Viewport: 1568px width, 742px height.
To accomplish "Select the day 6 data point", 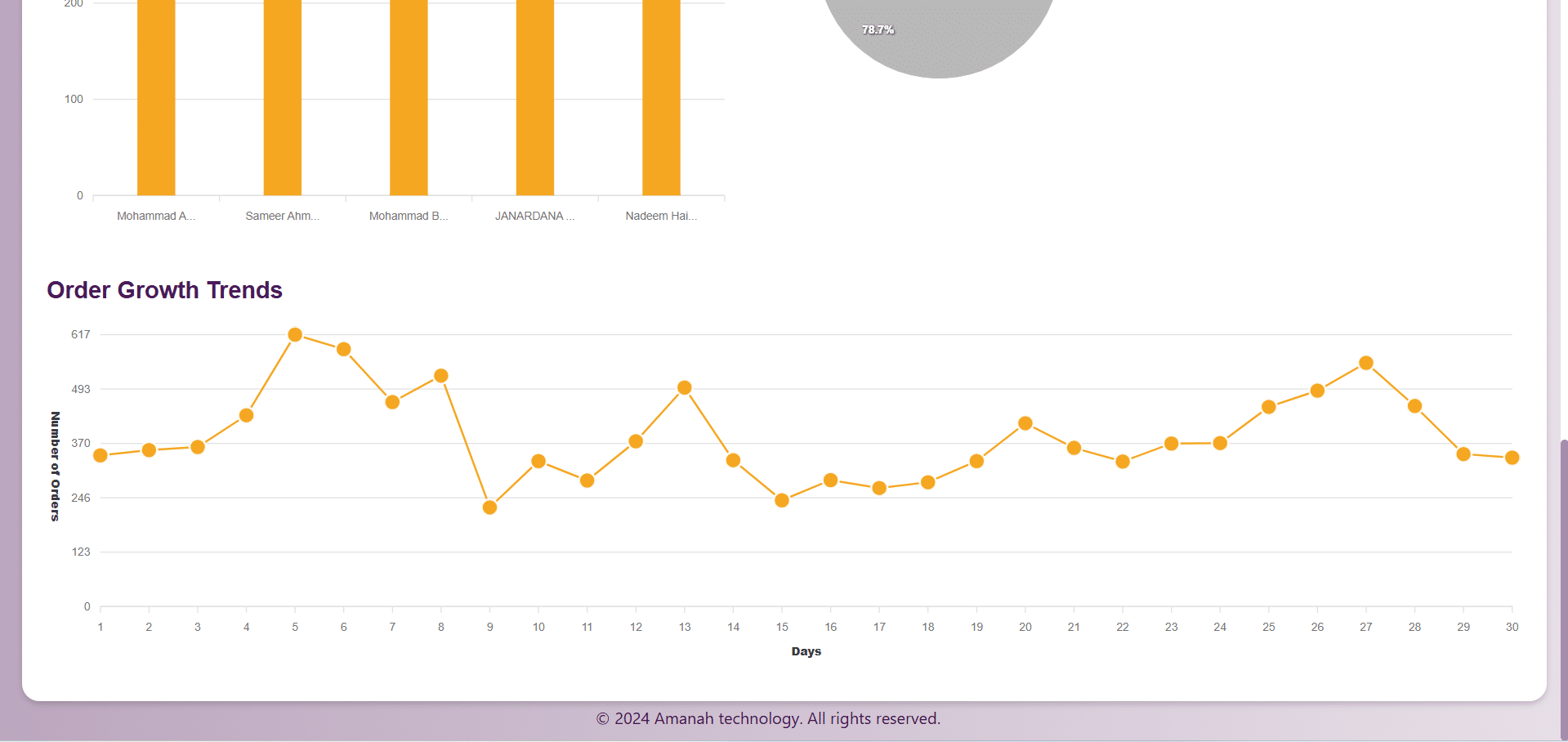I will click(x=344, y=350).
